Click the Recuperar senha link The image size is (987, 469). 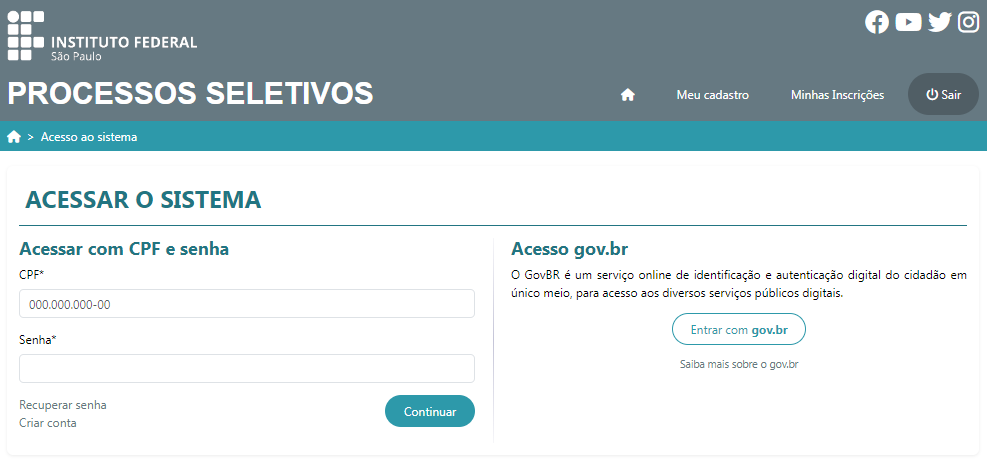click(x=63, y=405)
